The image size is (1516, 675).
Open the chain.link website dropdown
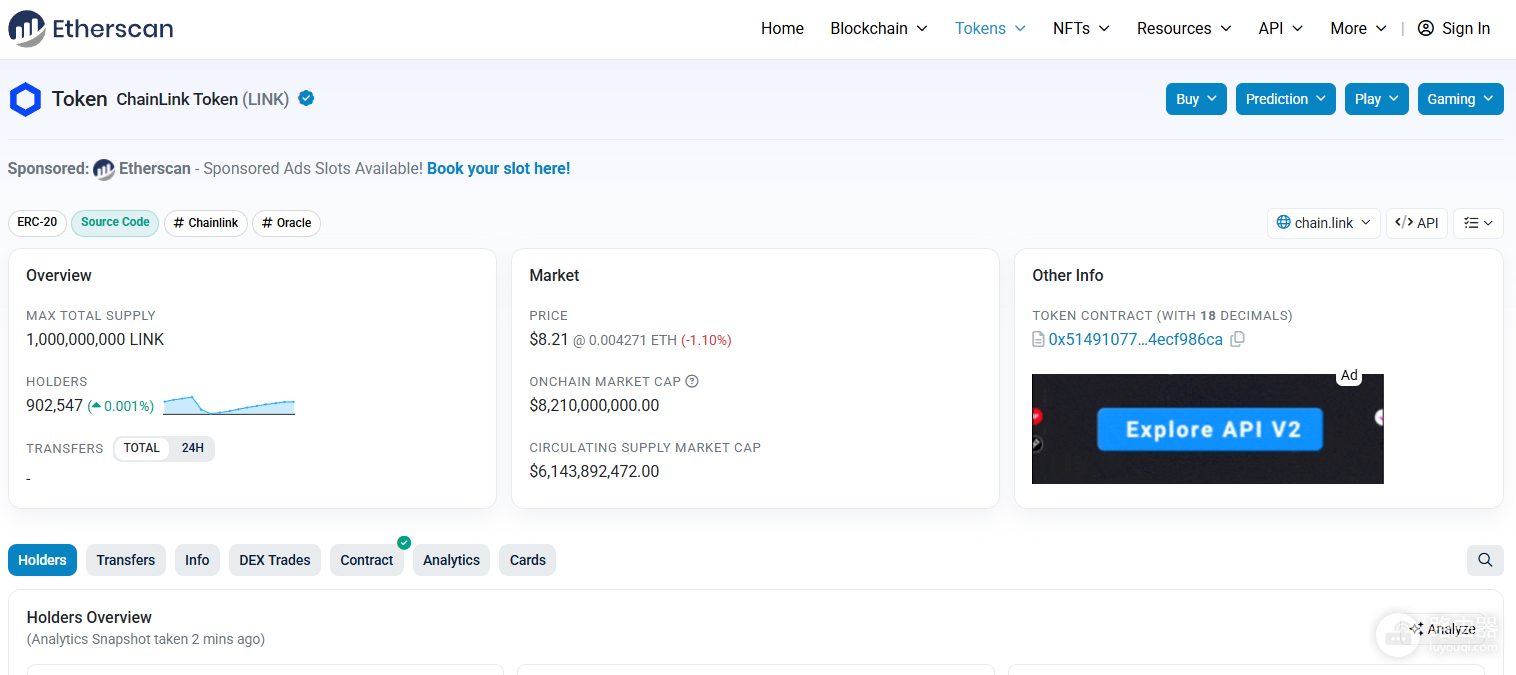pyautogui.click(x=1324, y=223)
